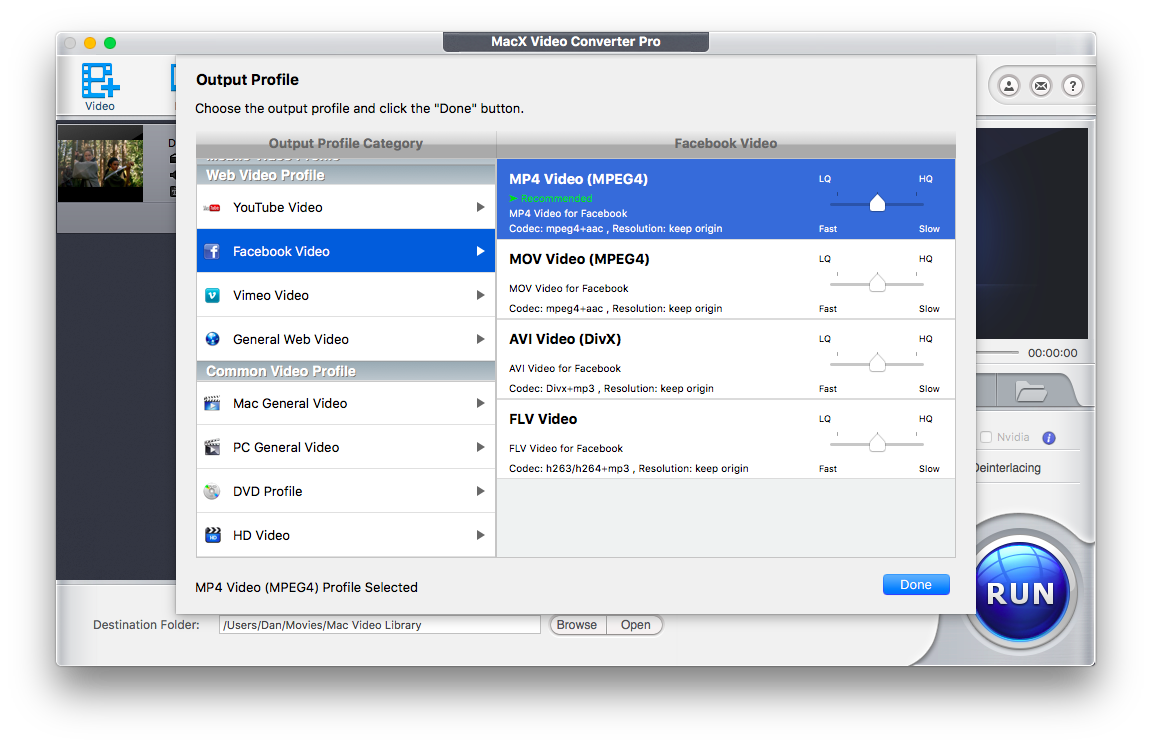Select HD Video category
1152x746 pixels.
point(346,535)
